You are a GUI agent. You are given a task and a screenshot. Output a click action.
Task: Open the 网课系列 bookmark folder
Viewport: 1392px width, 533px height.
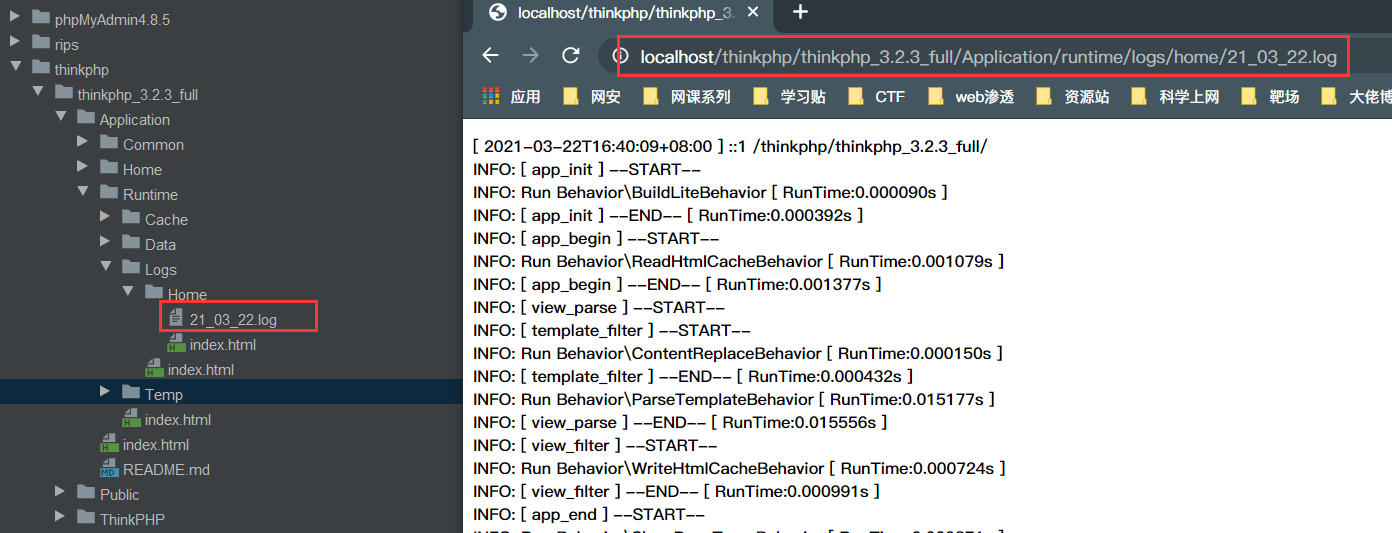pos(686,96)
